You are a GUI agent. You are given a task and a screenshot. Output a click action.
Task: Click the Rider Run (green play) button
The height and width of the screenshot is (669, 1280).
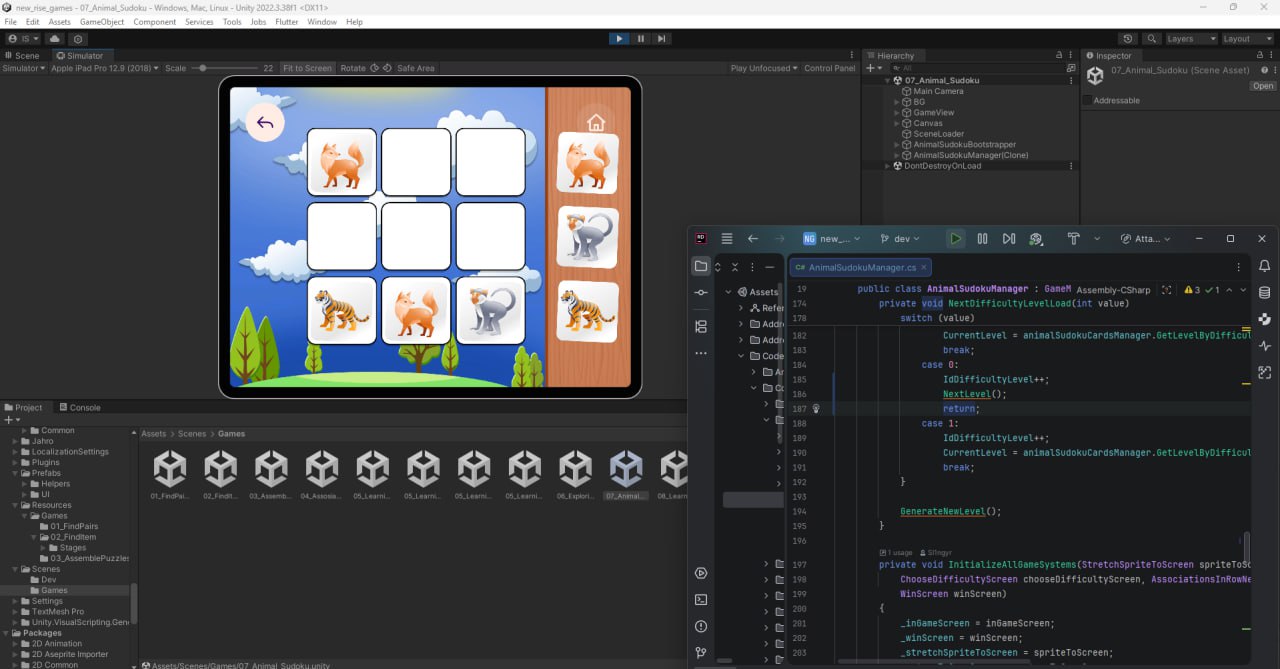[955, 239]
